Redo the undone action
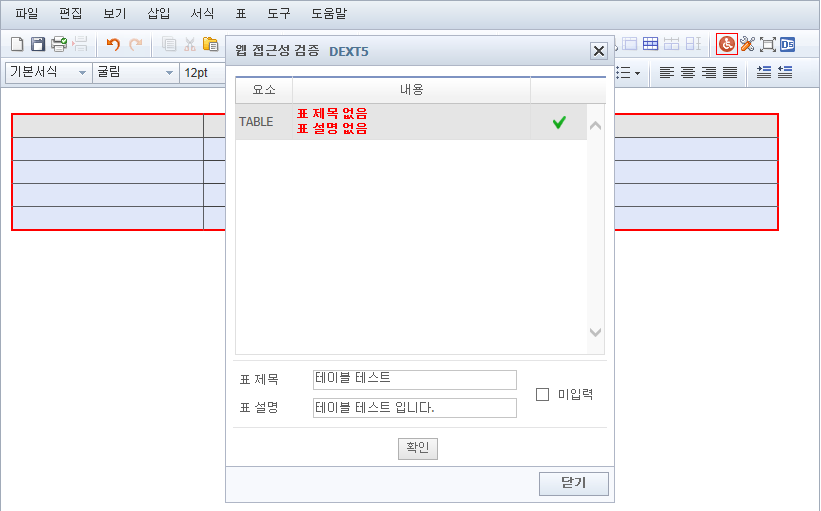Viewport: 821px width, 511px height. [136, 44]
